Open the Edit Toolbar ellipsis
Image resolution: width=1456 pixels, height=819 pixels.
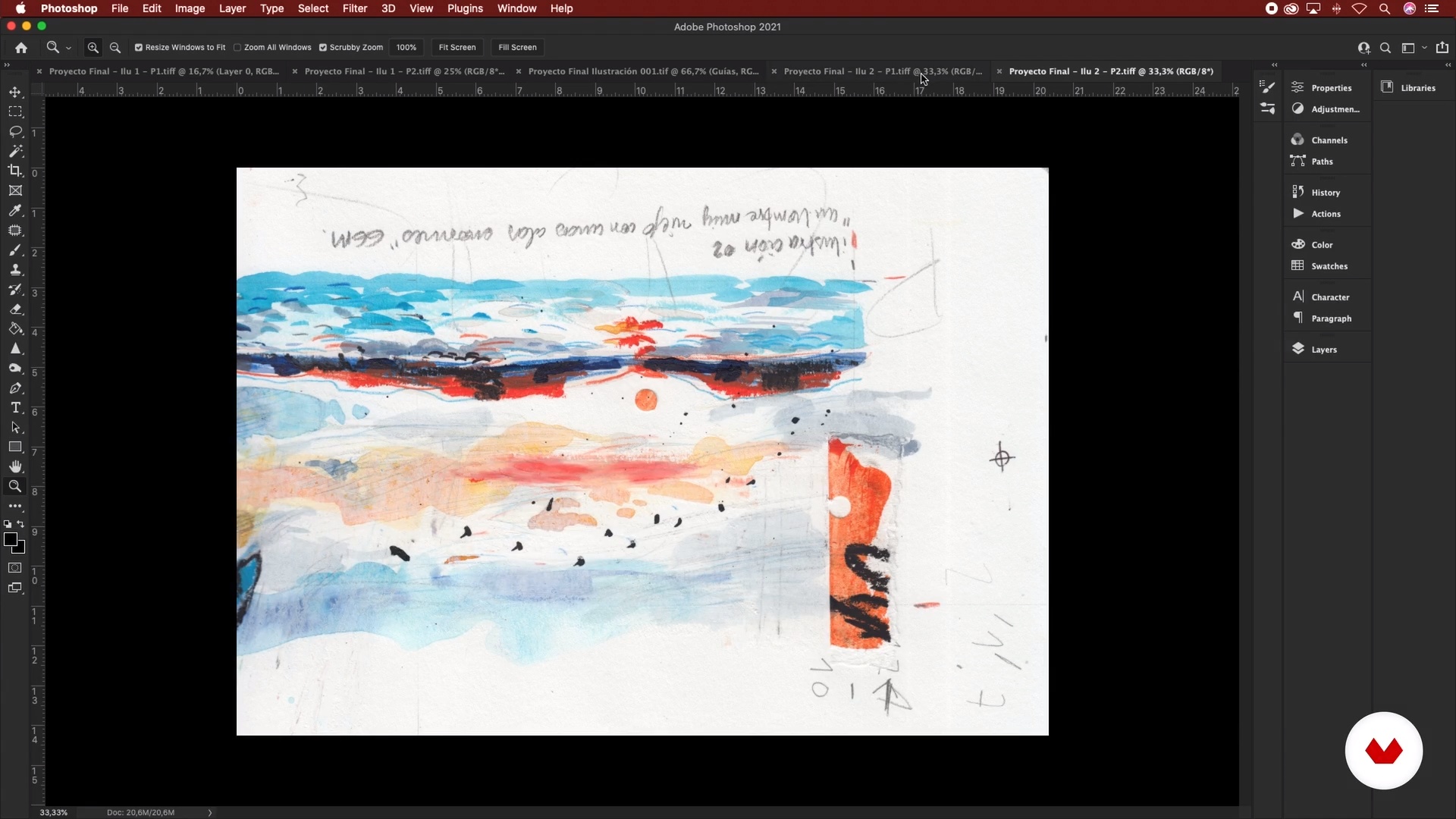pos(15,506)
